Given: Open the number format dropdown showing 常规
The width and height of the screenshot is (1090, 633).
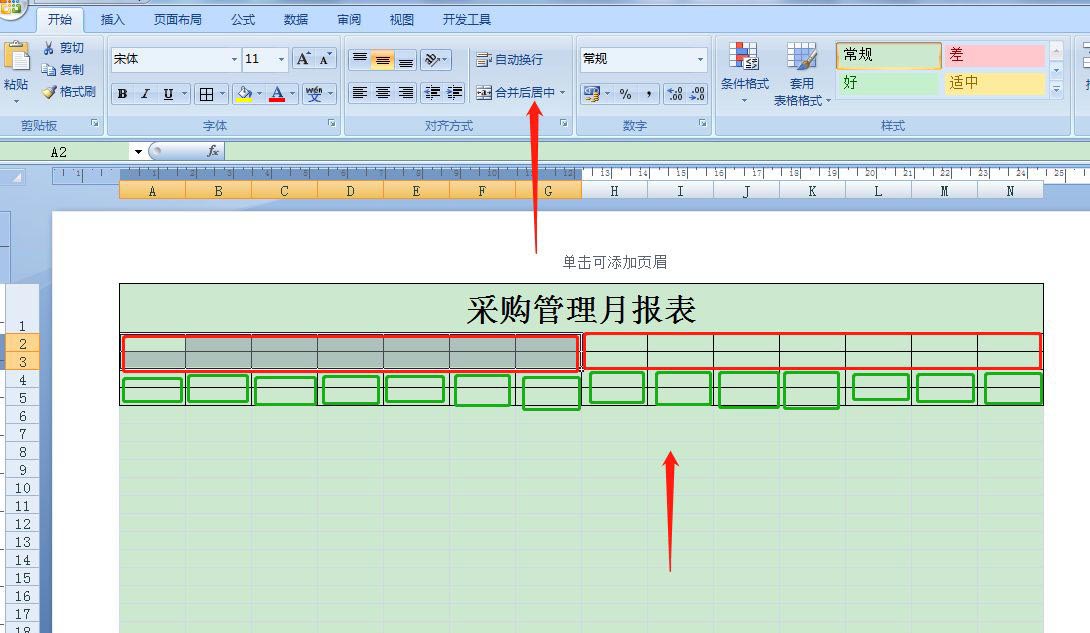Looking at the screenshot, I should click(x=699, y=59).
